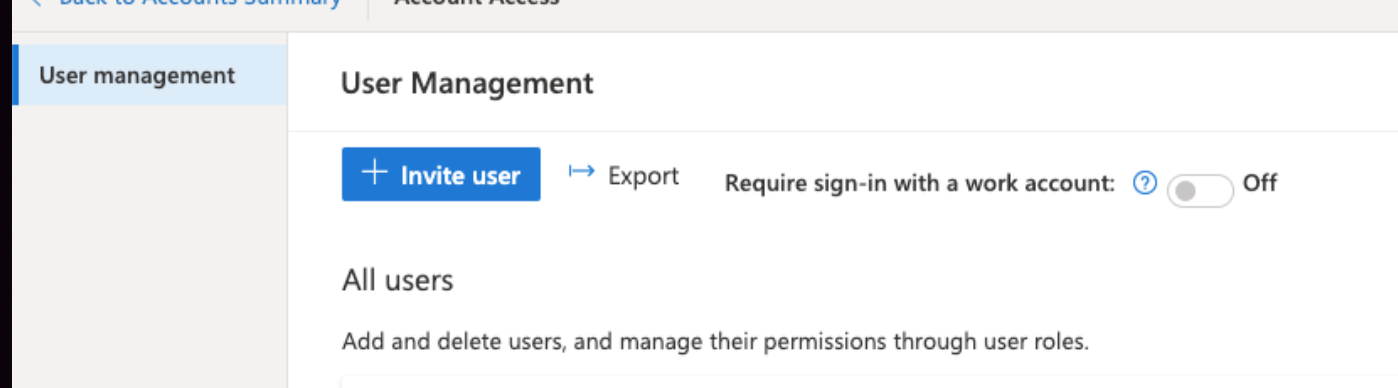1398x388 pixels.
Task: Click the Invite user button
Action: pyautogui.click(x=441, y=175)
